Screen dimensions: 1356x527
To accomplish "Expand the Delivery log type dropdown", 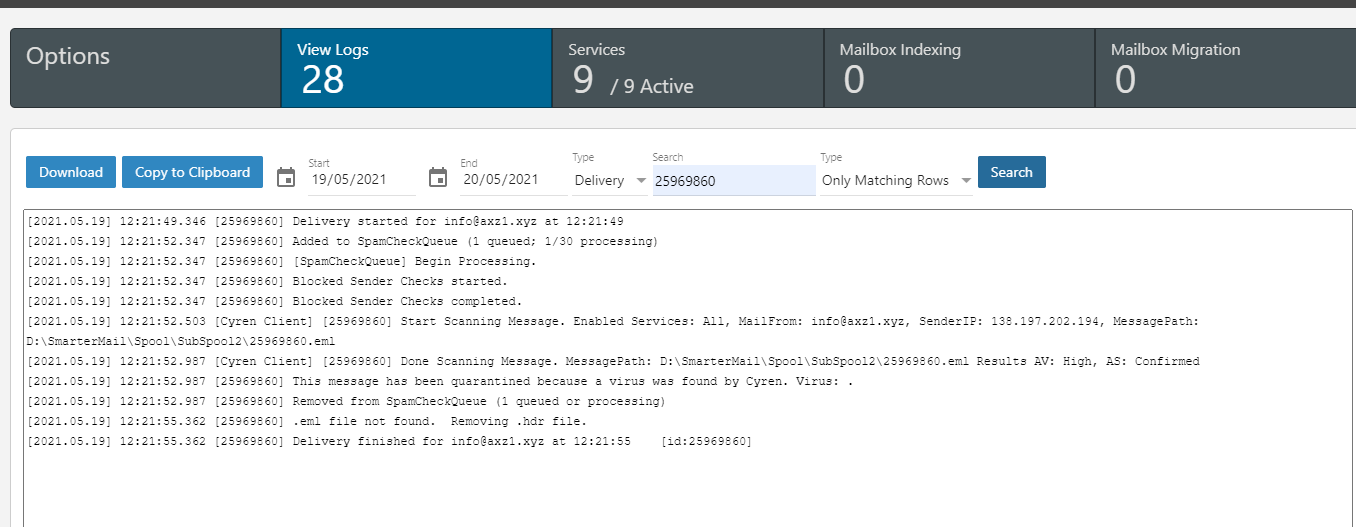I will 610,181.
